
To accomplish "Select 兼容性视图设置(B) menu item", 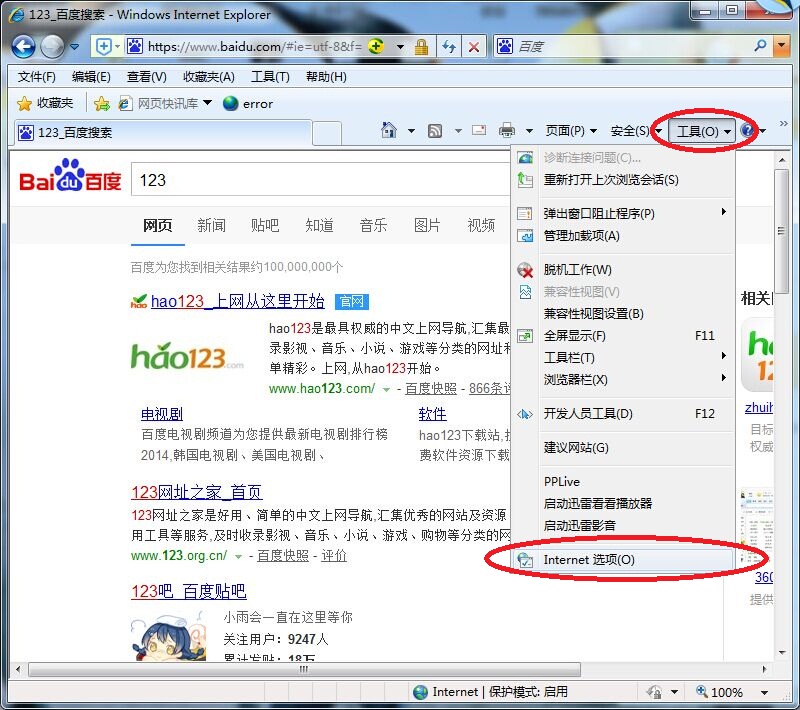I will 623,313.
